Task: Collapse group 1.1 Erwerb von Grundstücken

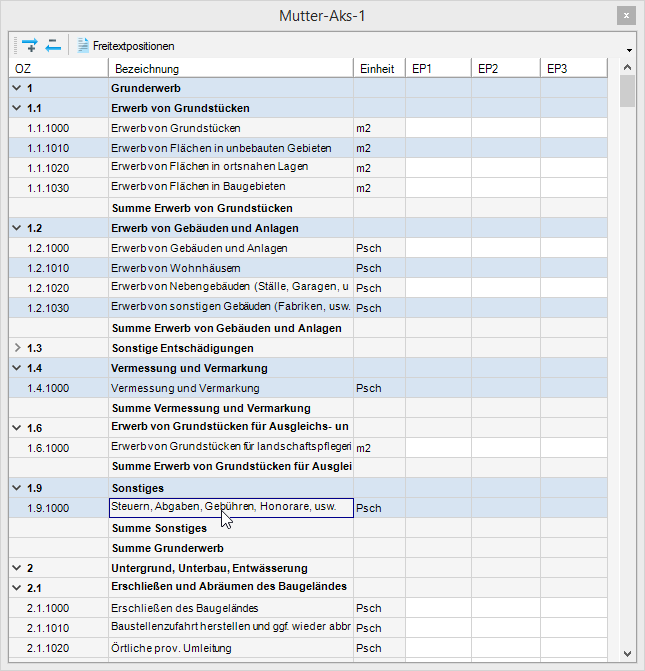Action: click(17, 108)
